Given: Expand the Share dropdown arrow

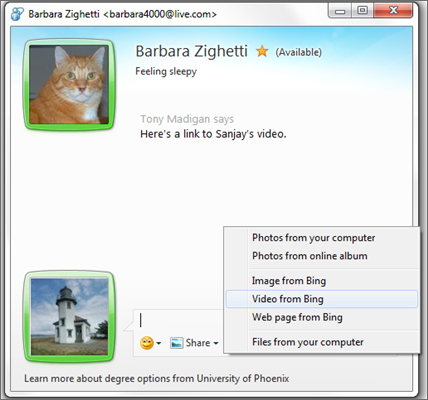Looking at the screenshot, I should (216, 343).
